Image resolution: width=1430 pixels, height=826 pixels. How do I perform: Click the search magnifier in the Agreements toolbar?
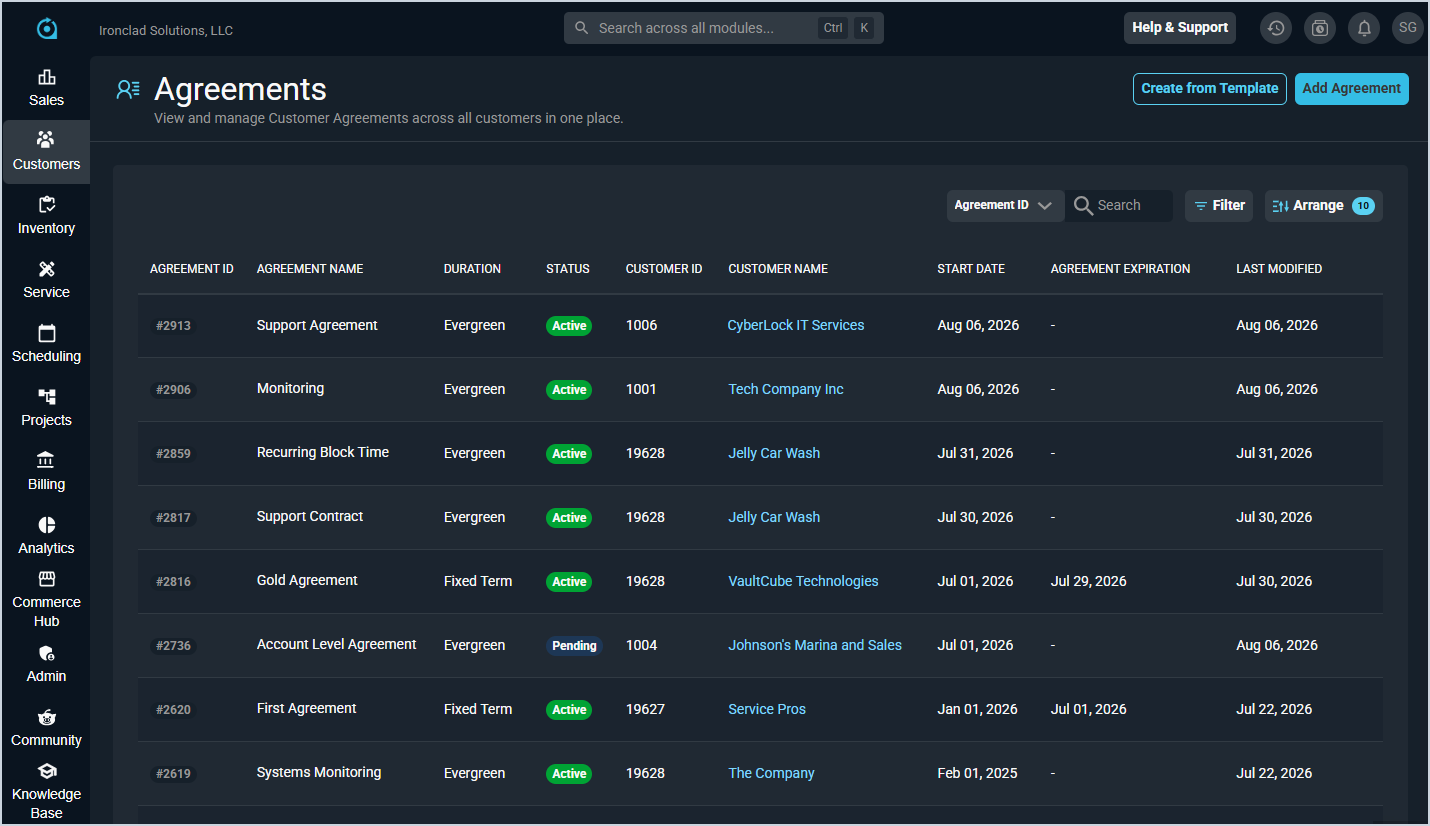1083,206
